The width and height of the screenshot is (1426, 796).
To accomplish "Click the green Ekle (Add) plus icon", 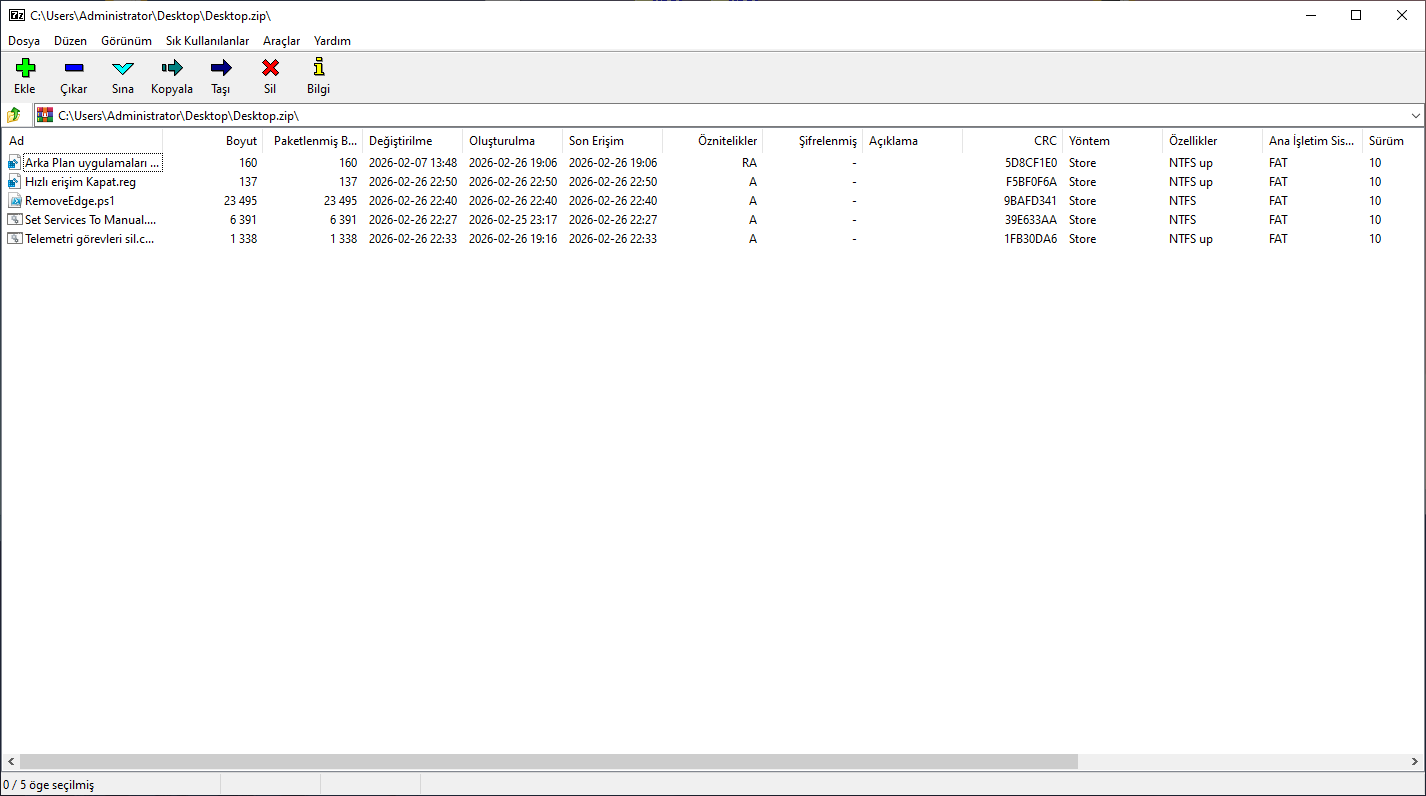I will click(24, 68).
